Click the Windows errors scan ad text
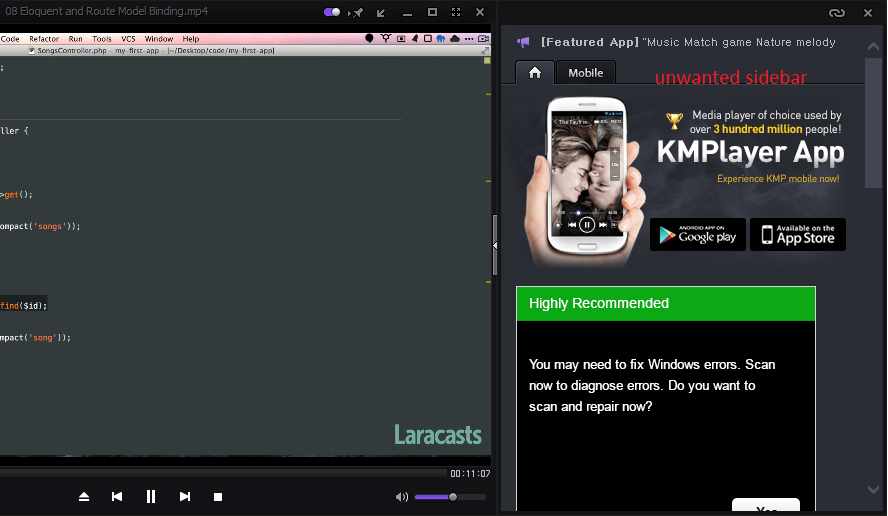The image size is (888, 516). coord(652,385)
